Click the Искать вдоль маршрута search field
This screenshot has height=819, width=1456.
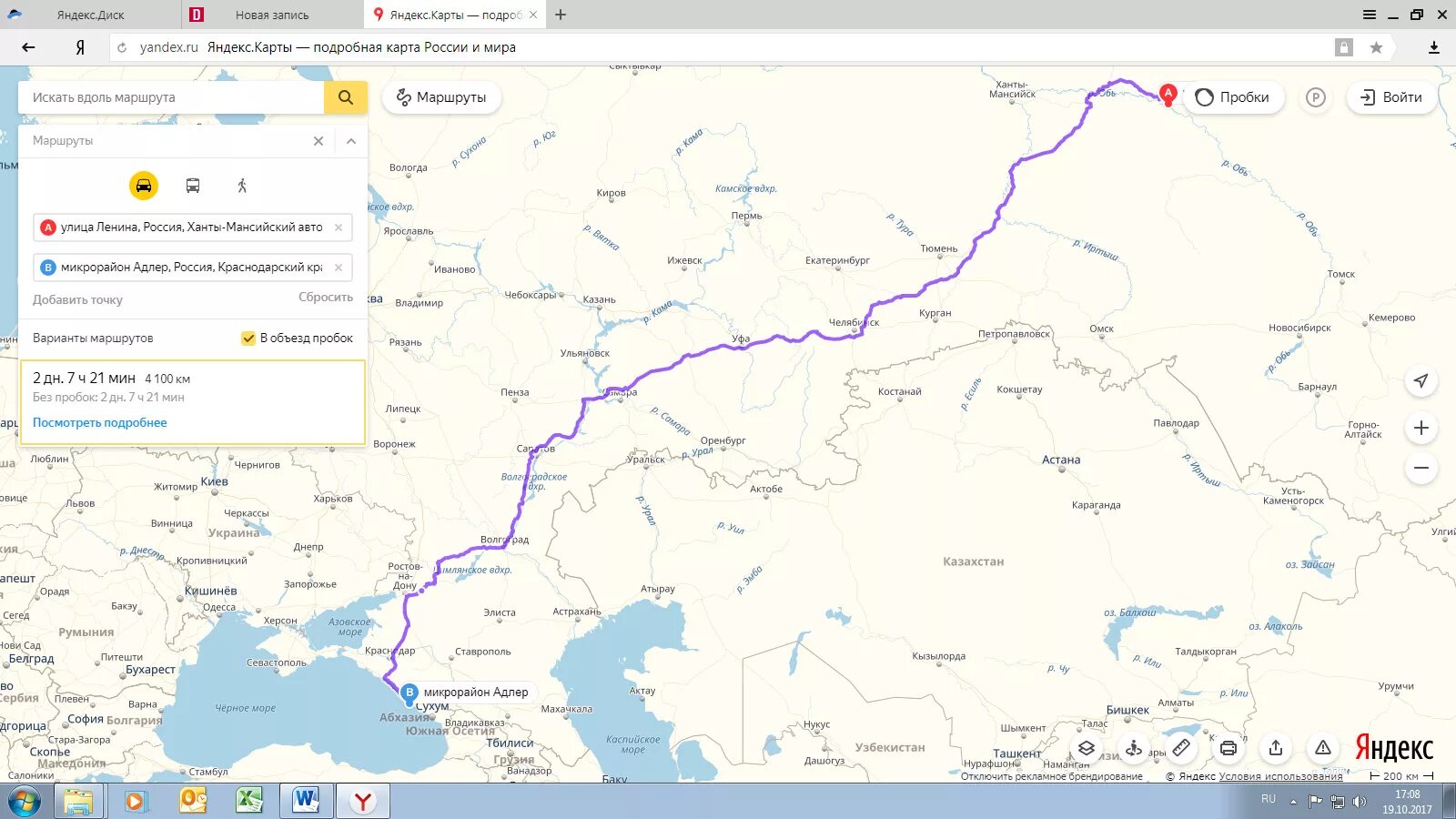(171, 97)
